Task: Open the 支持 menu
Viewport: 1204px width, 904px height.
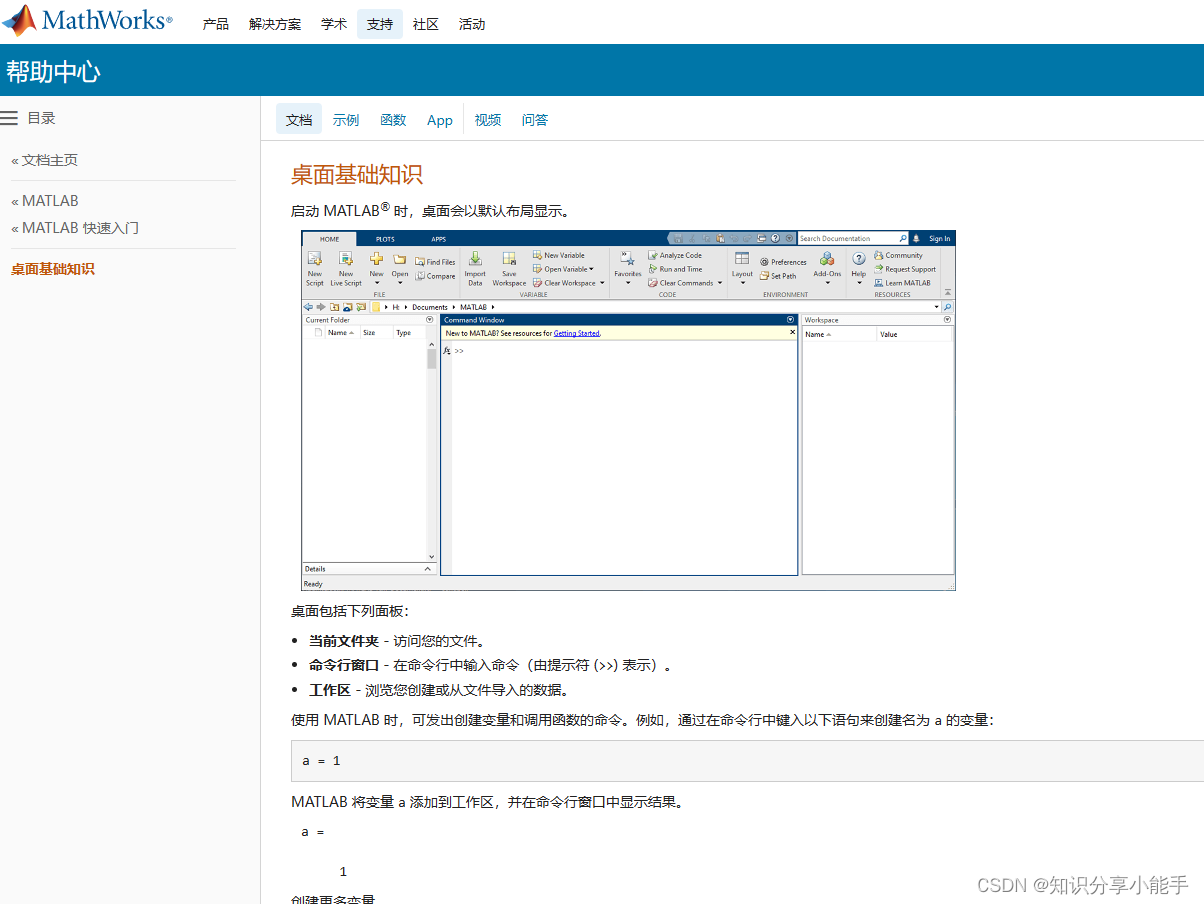Action: click(380, 24)
